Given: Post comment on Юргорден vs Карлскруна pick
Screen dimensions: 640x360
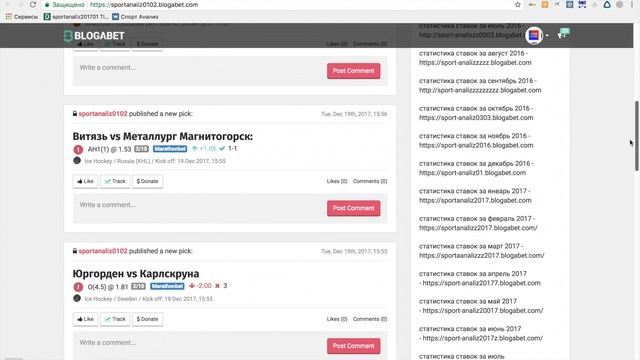Looking at the screenshot, I should 353,346.
